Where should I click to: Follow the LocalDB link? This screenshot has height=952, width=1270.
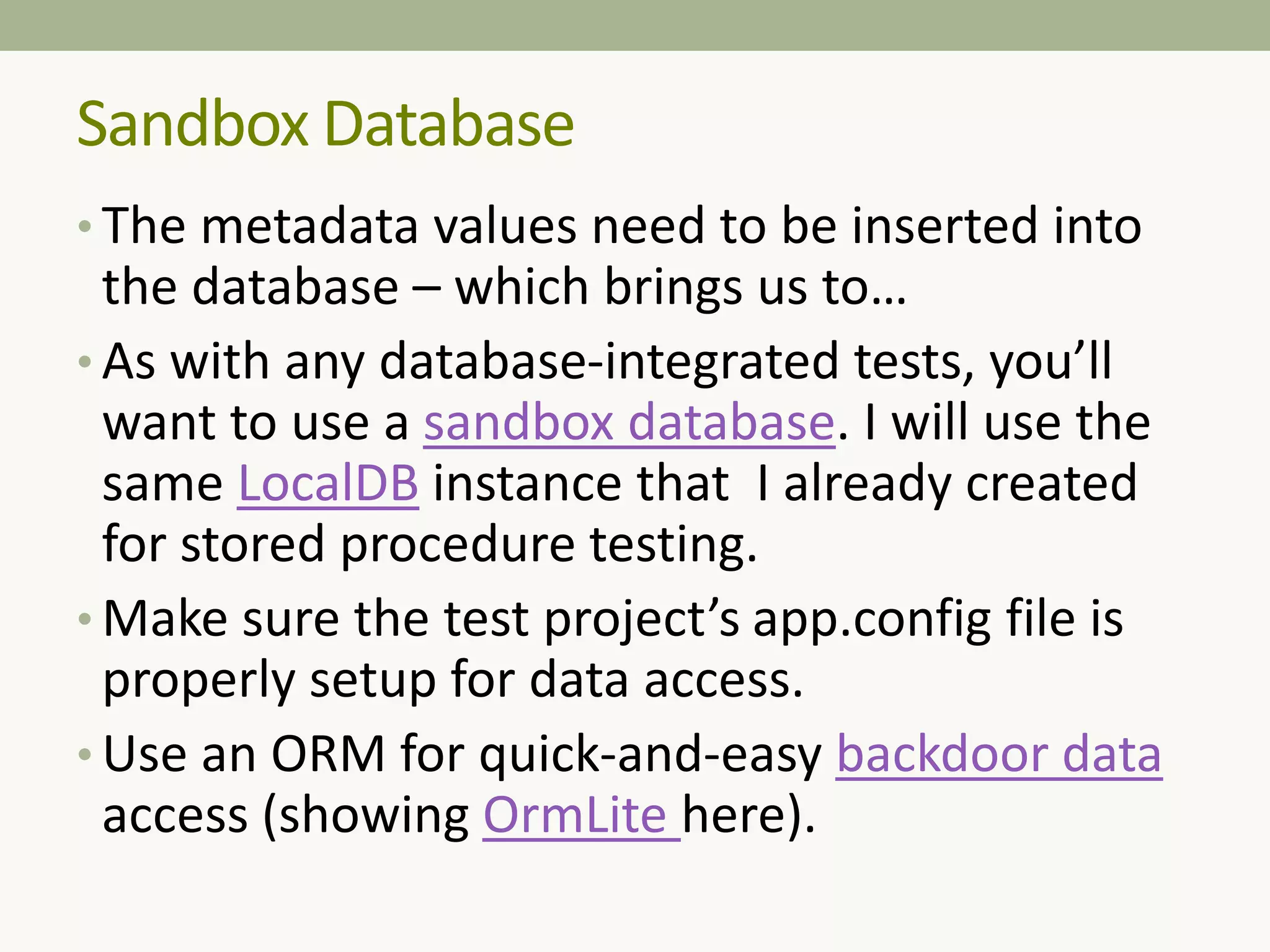click(328, 483)
